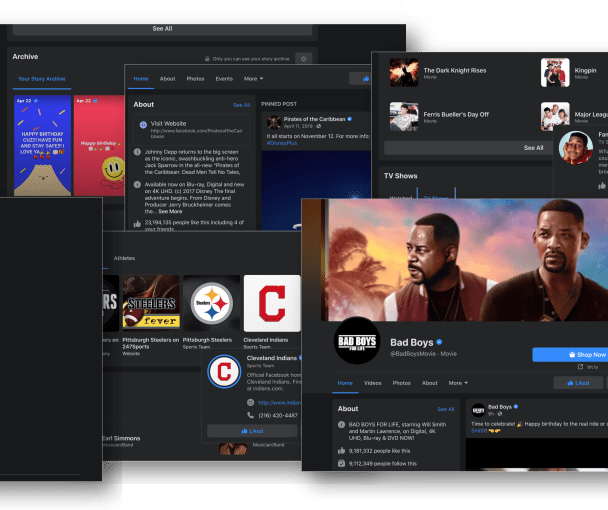Click the external link icon beside bit.ly
The height and width of the screenshot is (510, 608).
coord(580,367)
